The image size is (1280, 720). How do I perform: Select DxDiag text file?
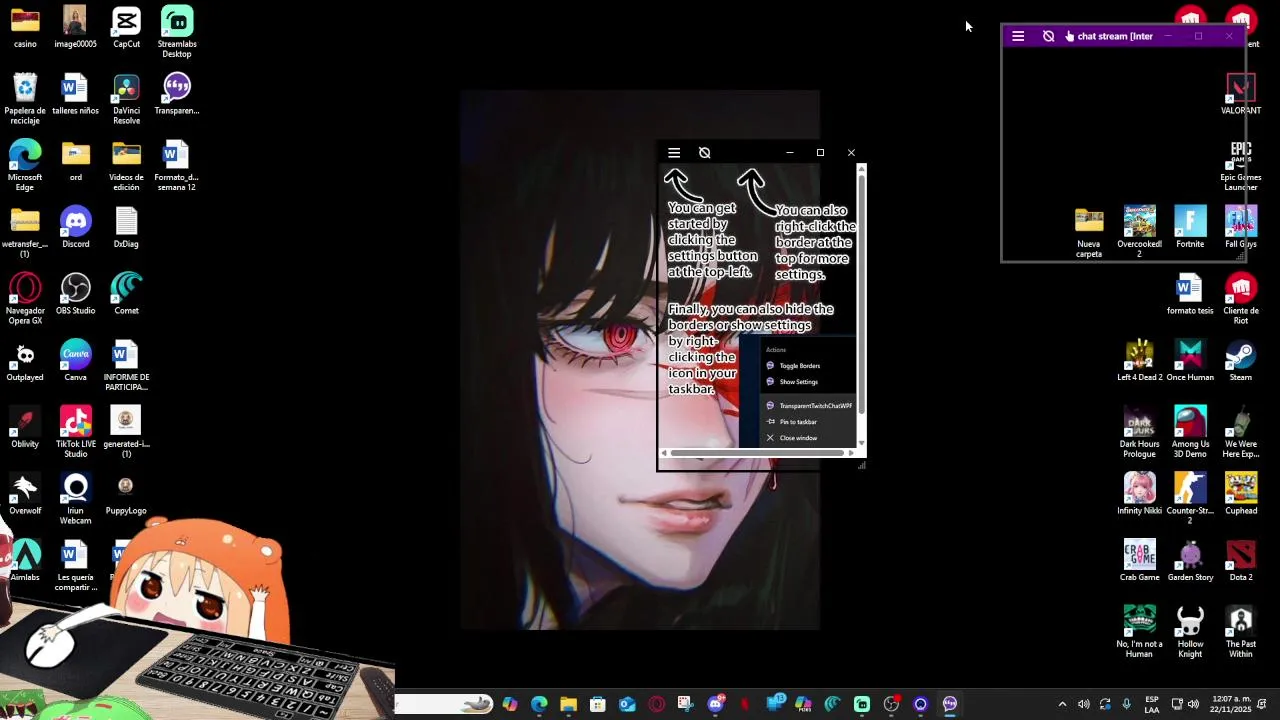pyautogui.click(x=126, y=228)
